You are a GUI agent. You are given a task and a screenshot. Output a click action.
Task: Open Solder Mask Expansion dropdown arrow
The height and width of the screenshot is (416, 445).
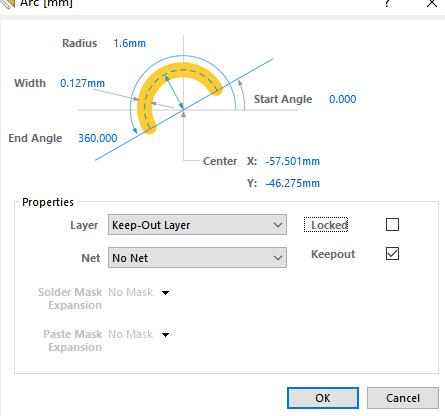click(165, 293)
